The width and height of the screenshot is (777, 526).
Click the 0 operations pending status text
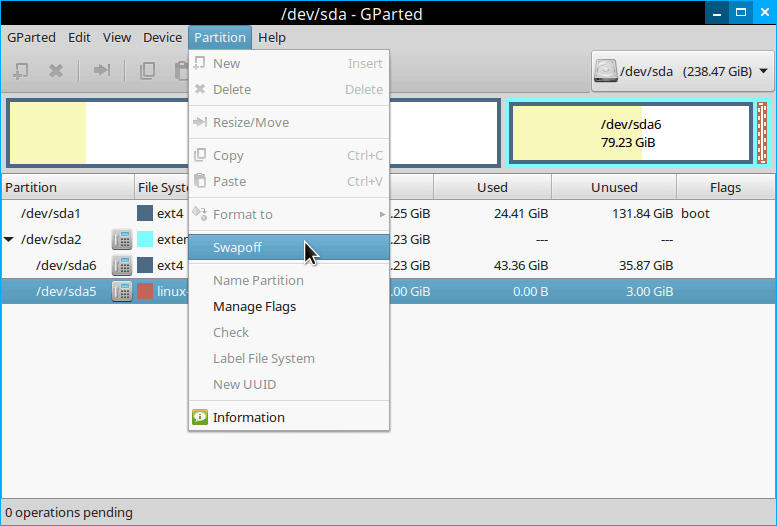(x=69, y=512)
